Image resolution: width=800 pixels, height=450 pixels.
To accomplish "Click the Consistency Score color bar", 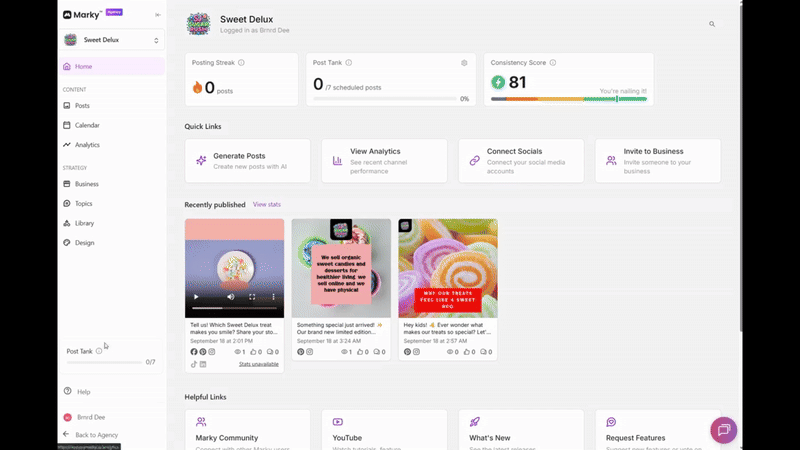I will pyautogui.click(x=569, y=99).
